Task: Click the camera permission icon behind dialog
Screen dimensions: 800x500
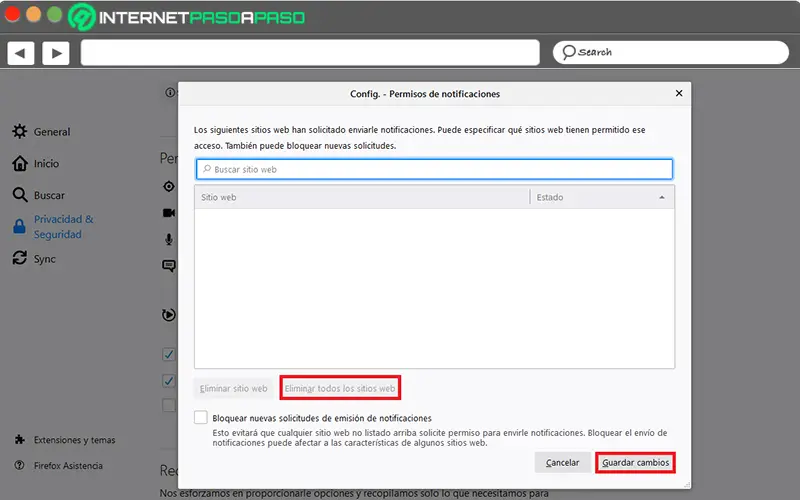Action: (x=169, y=213)
